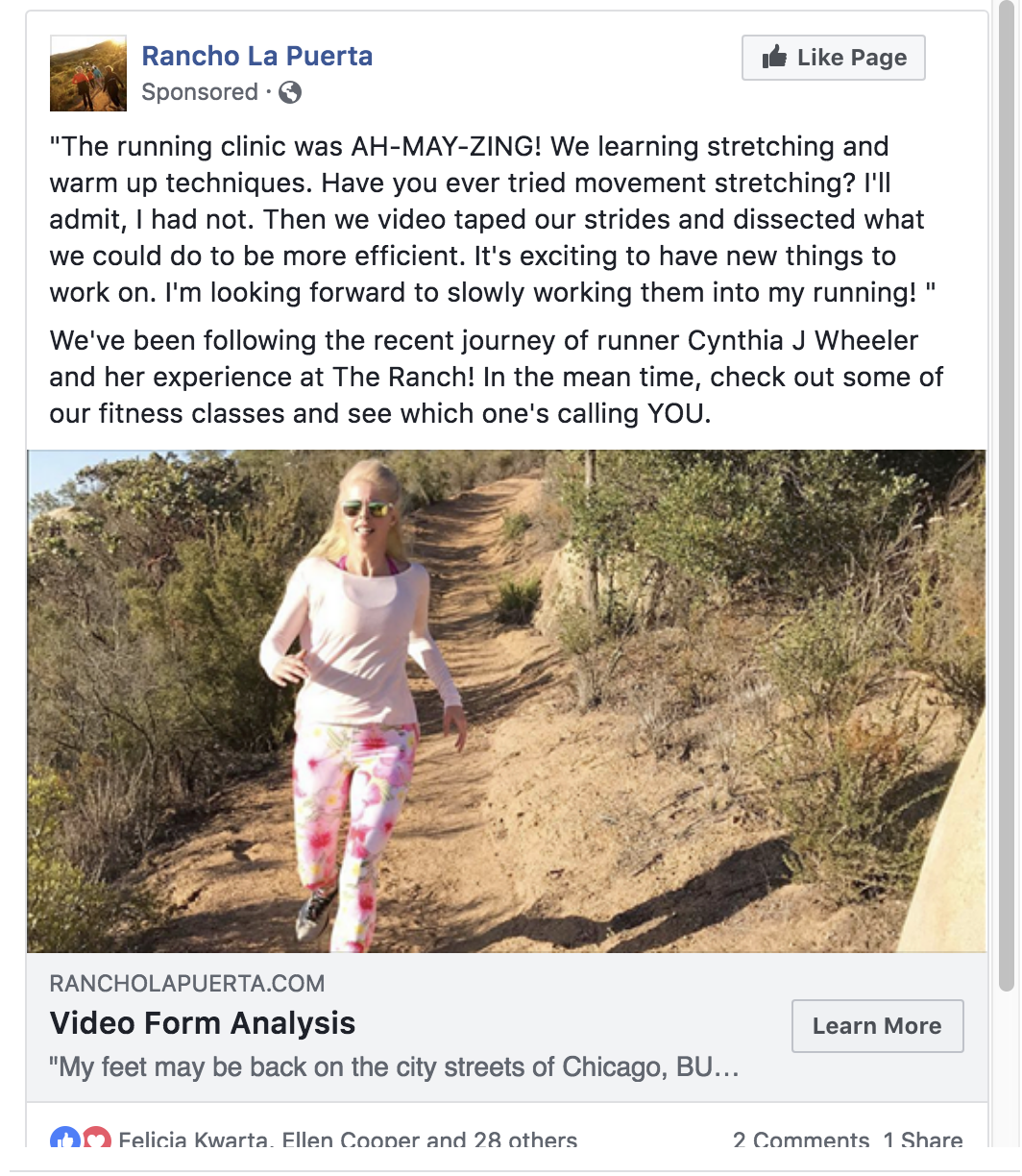Click the thumbs-up icon in Like Page

774,58
